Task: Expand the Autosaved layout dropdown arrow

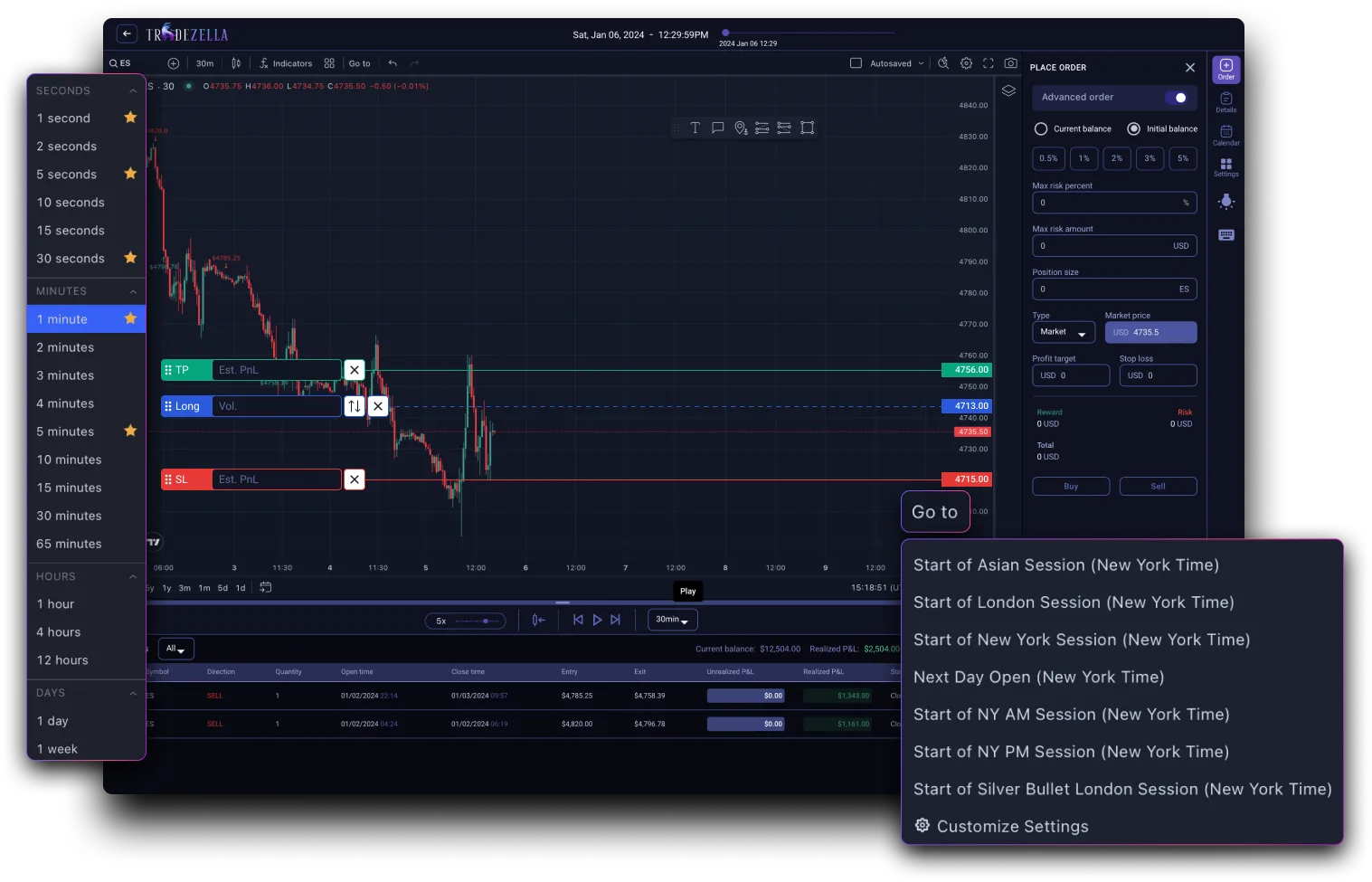Action: click(x=922, y=63)
